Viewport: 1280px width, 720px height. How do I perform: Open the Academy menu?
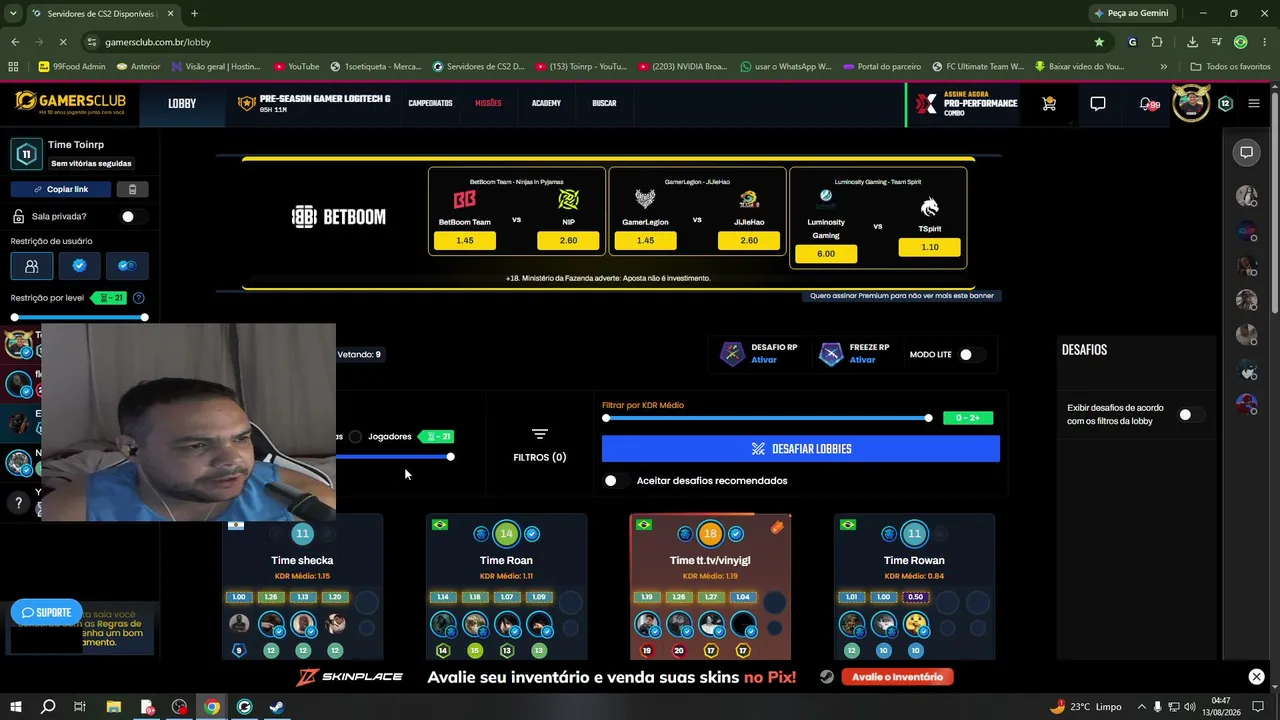[x=546, y=103]
